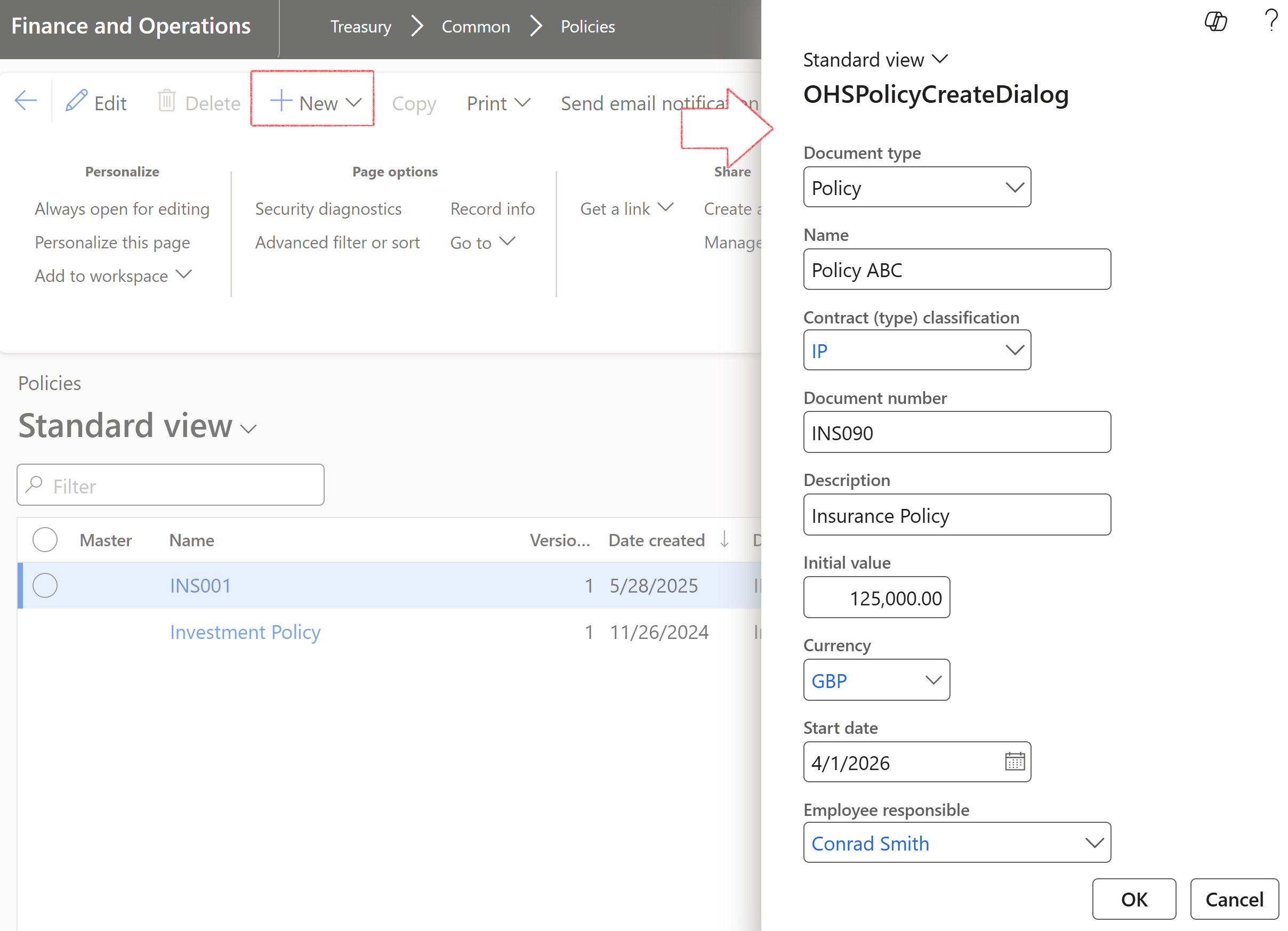Click the Initial value field
1288x931 pixels.
[876, 598]
